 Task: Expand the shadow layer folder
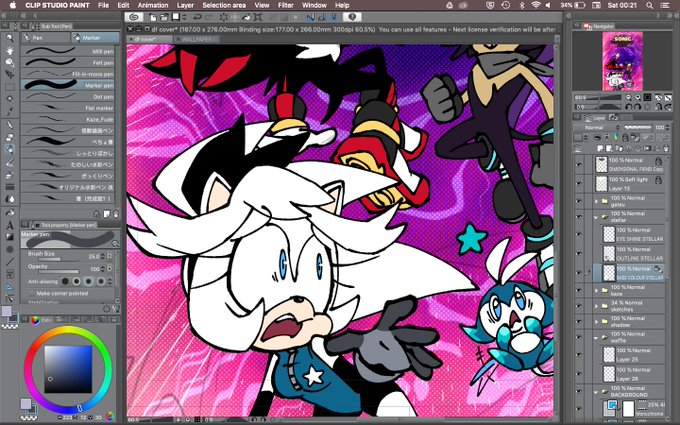[596, 321]
